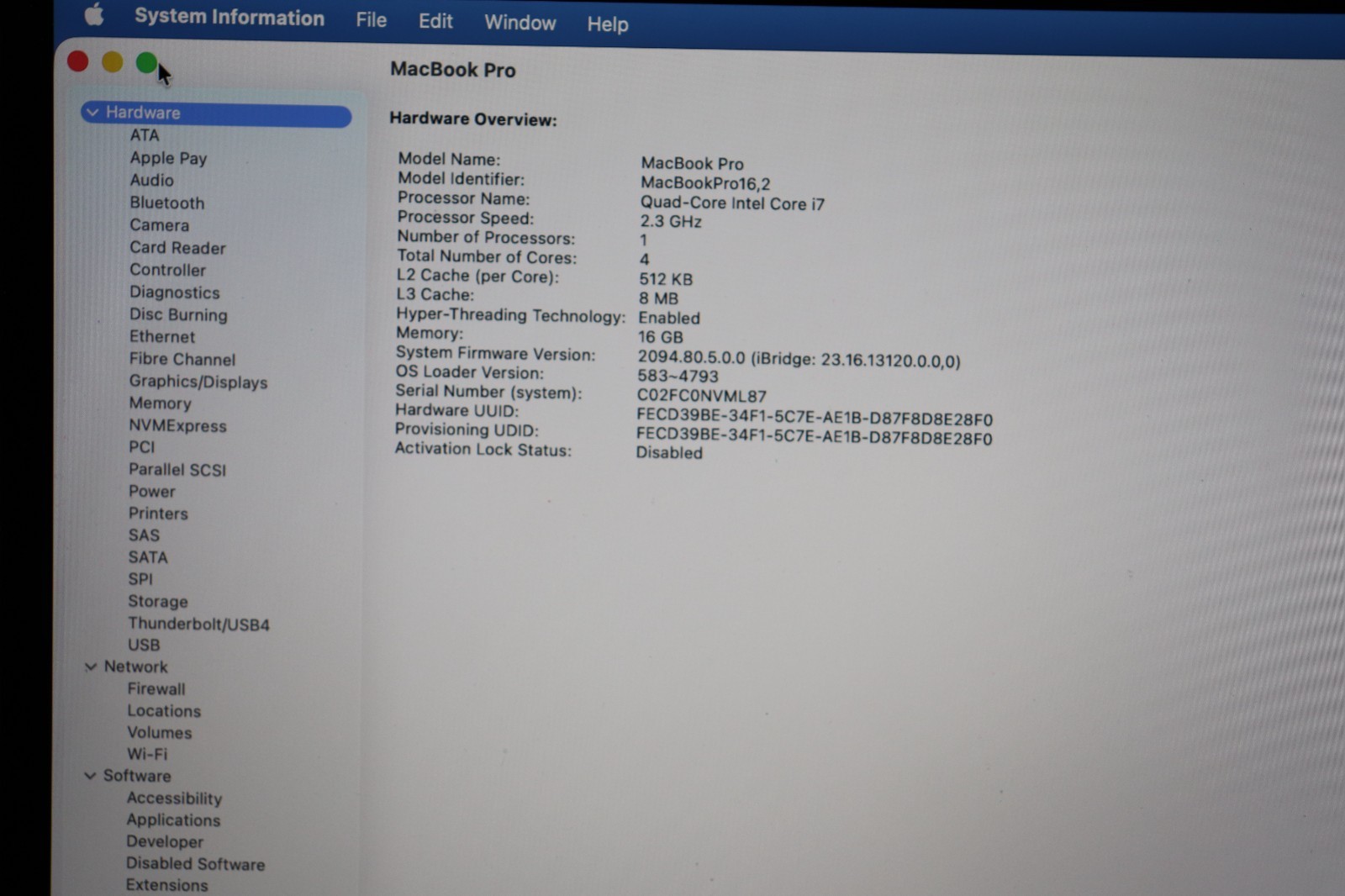This screenshot has width=1345, height=896.
Task: Select Extensions under Software
Action: click(166, 885)
